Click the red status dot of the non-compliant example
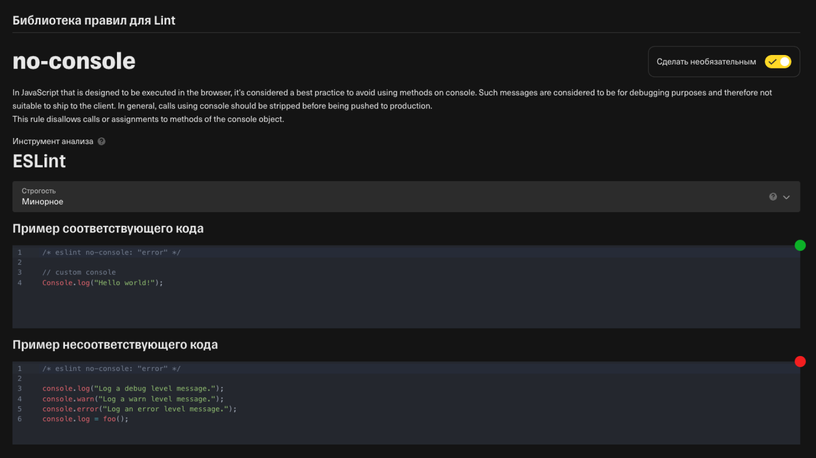Image resolution: width=816 pixels, height=458 pixels. (800, 361)
